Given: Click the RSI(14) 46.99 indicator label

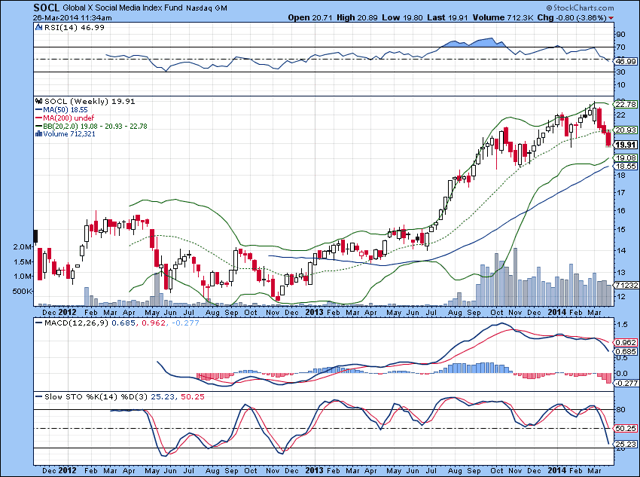Looking at the screenshot, I should tap(75, 27).
